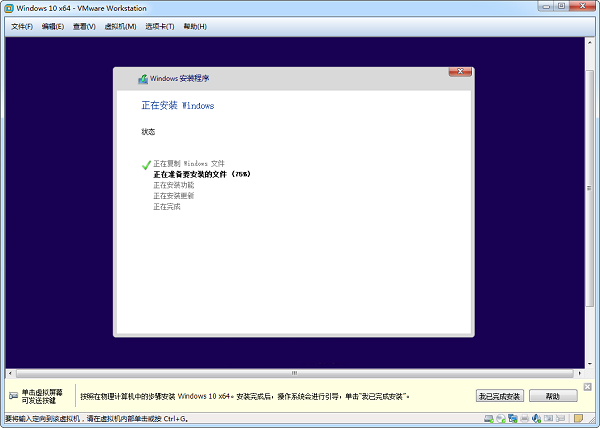Close the Windows 安装程序 dialog
This screenshot has width=600, height=428.
coord(460,72)
